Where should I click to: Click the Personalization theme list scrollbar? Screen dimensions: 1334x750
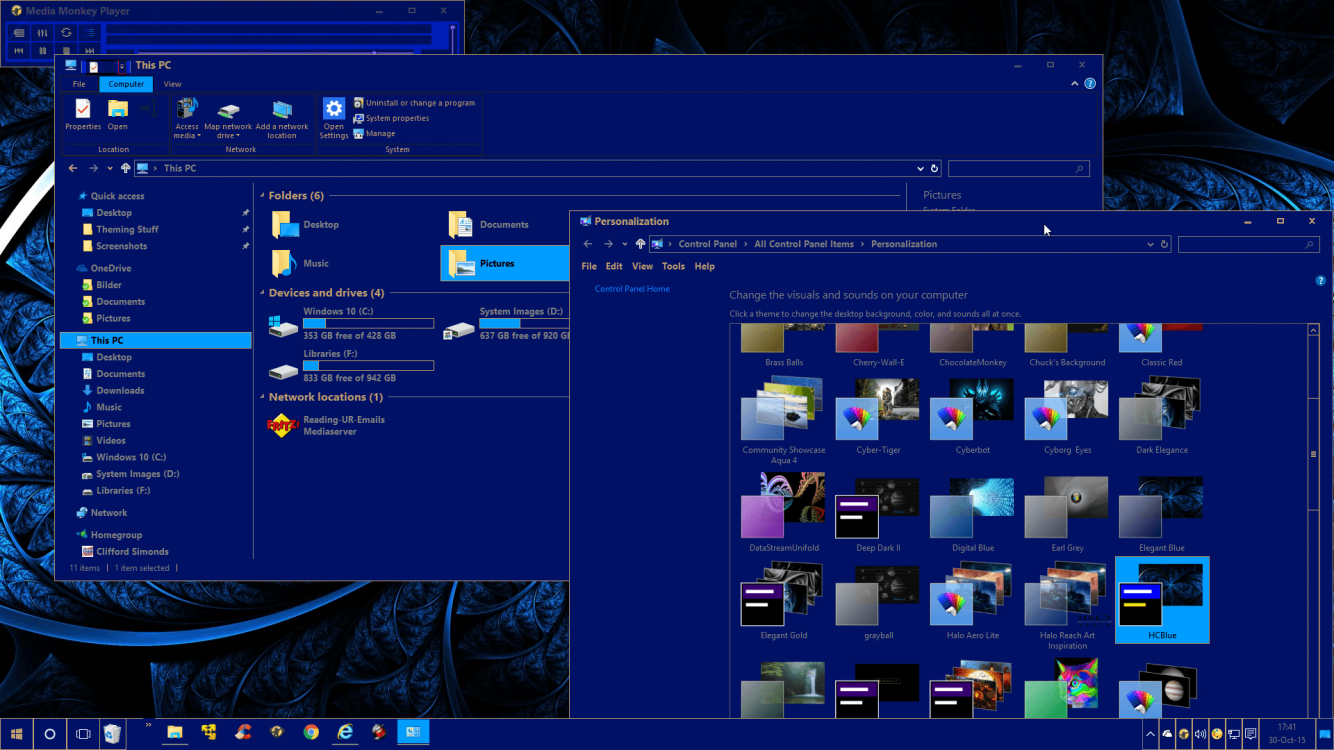coord(1314,455)
